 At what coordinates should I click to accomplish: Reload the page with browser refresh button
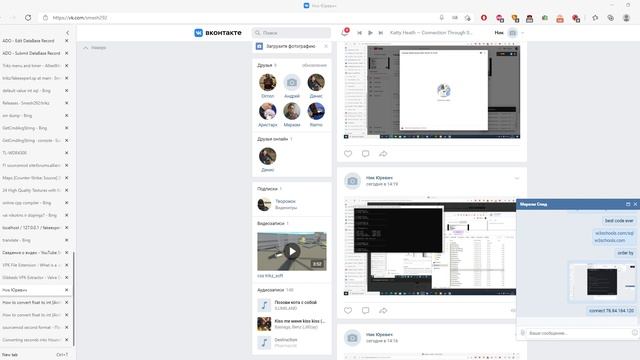[x=28, y=18]
